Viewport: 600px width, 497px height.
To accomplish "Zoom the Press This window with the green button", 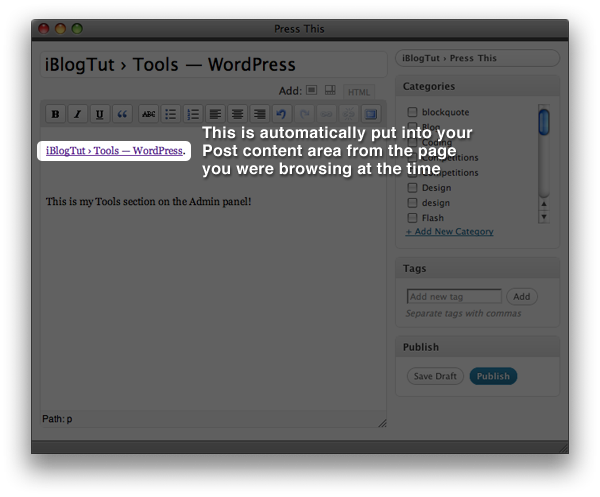I will click(77, 29).
